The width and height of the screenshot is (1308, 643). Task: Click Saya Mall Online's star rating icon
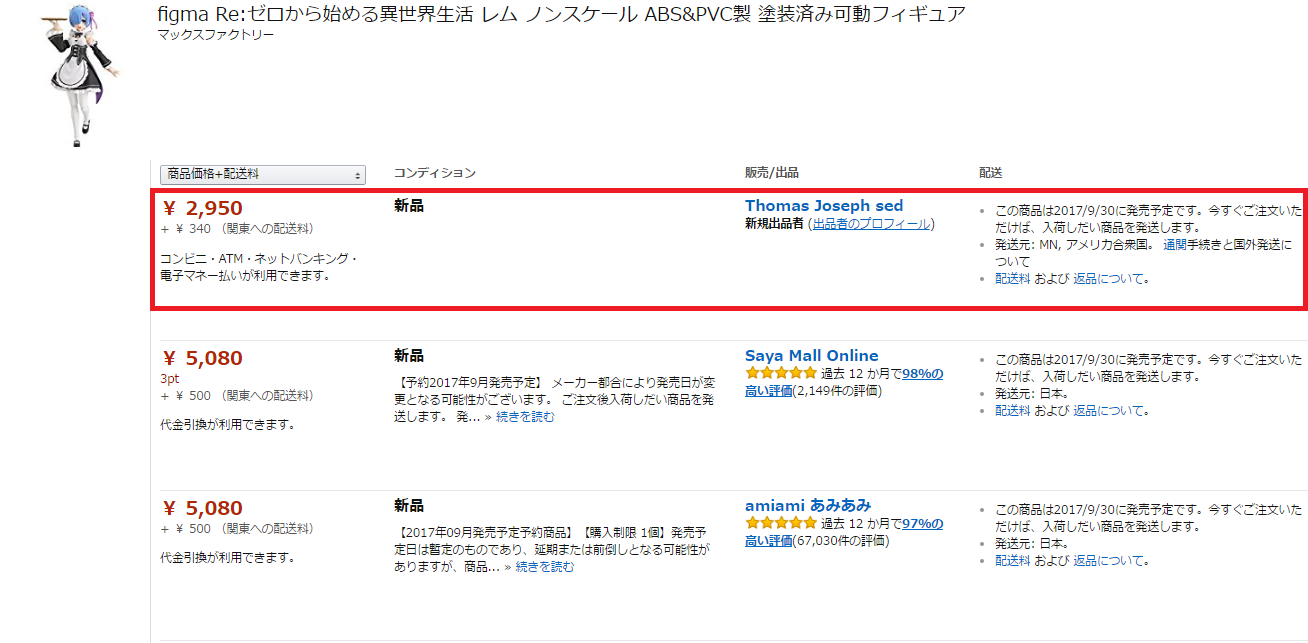(781, 374)
